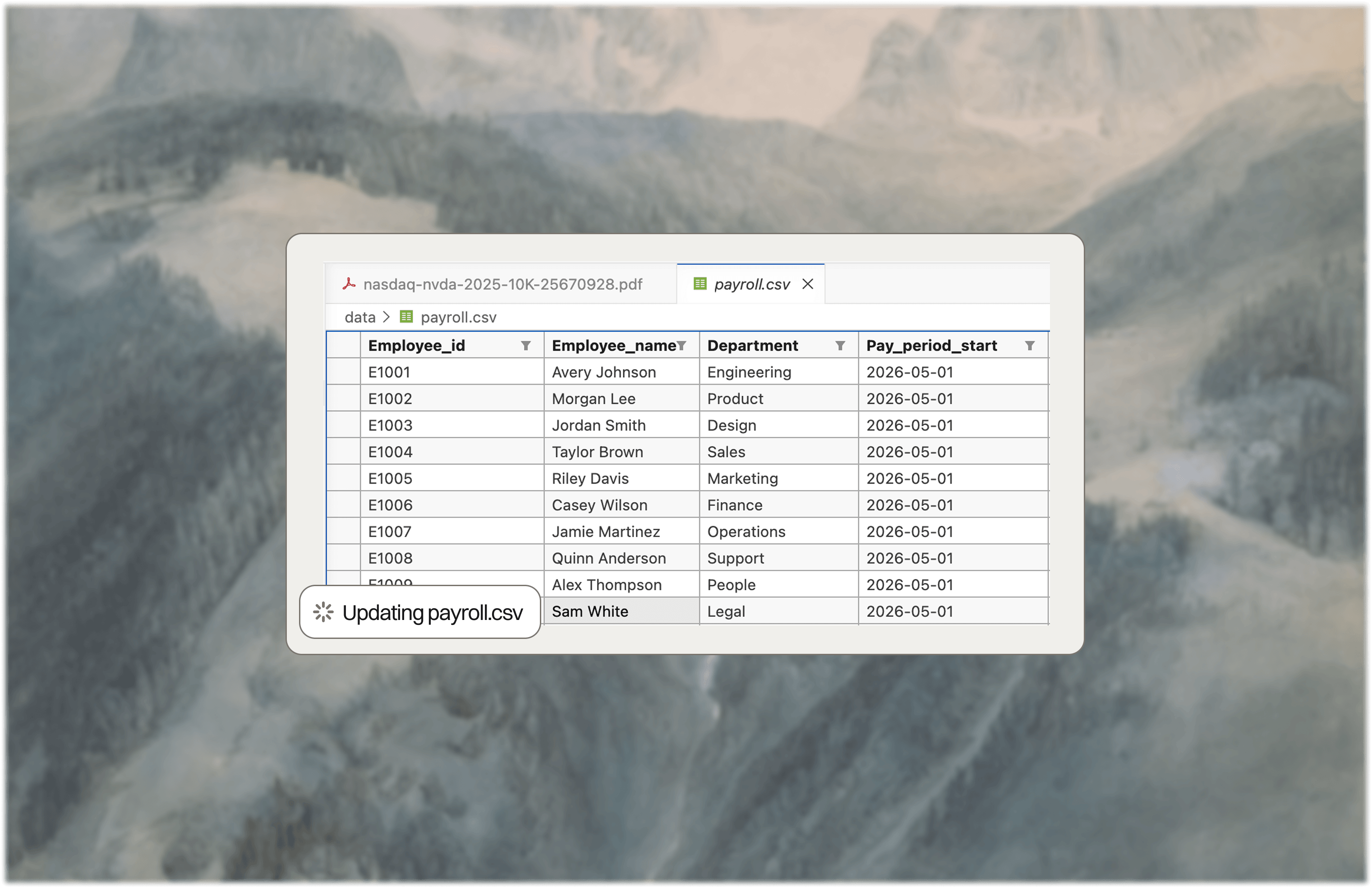This screenshot has width=1372, height=888.
Task: Click the PDF file icon in tab
Action: (349, 284)
